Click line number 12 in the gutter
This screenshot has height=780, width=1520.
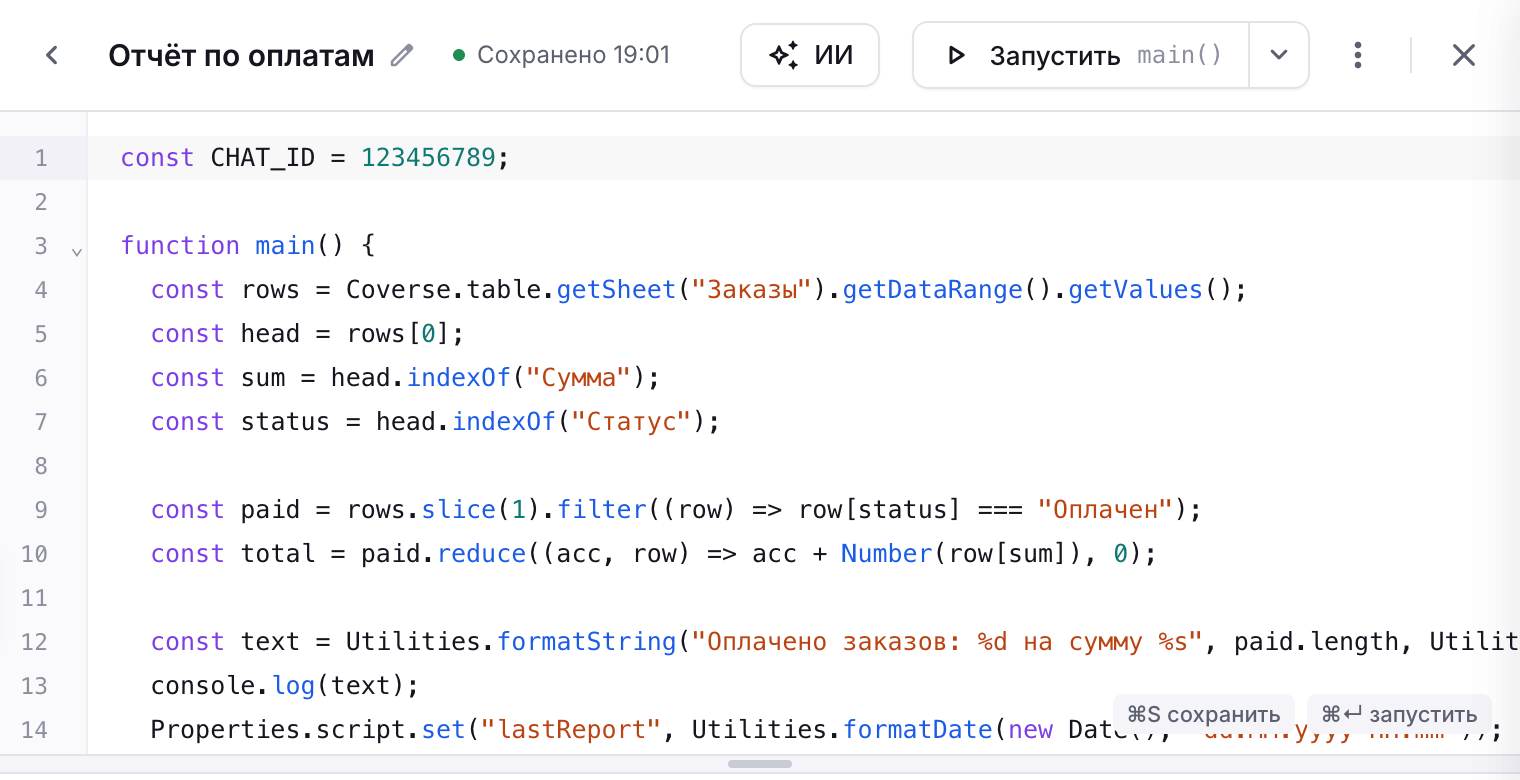(35, 642)
